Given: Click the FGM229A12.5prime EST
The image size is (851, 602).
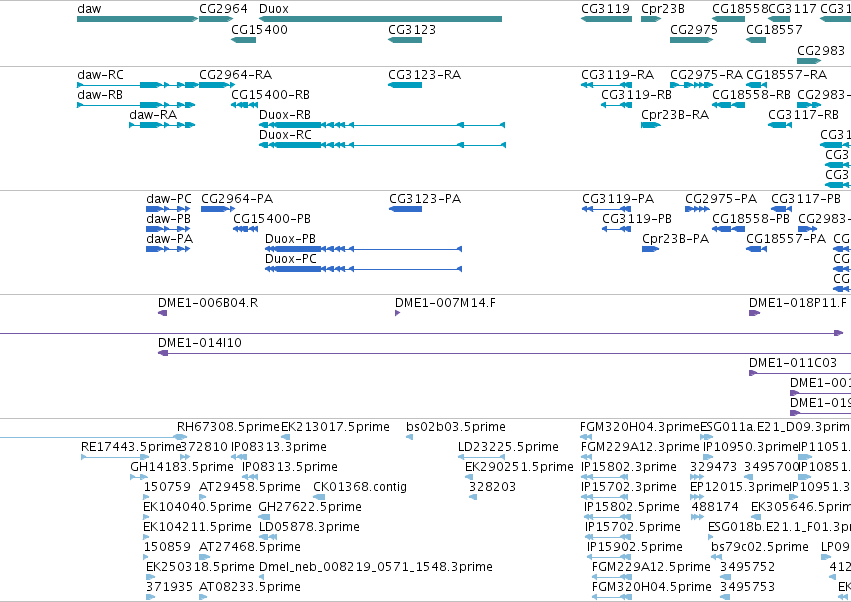Looking at the screenshot, I should [612, 577].
